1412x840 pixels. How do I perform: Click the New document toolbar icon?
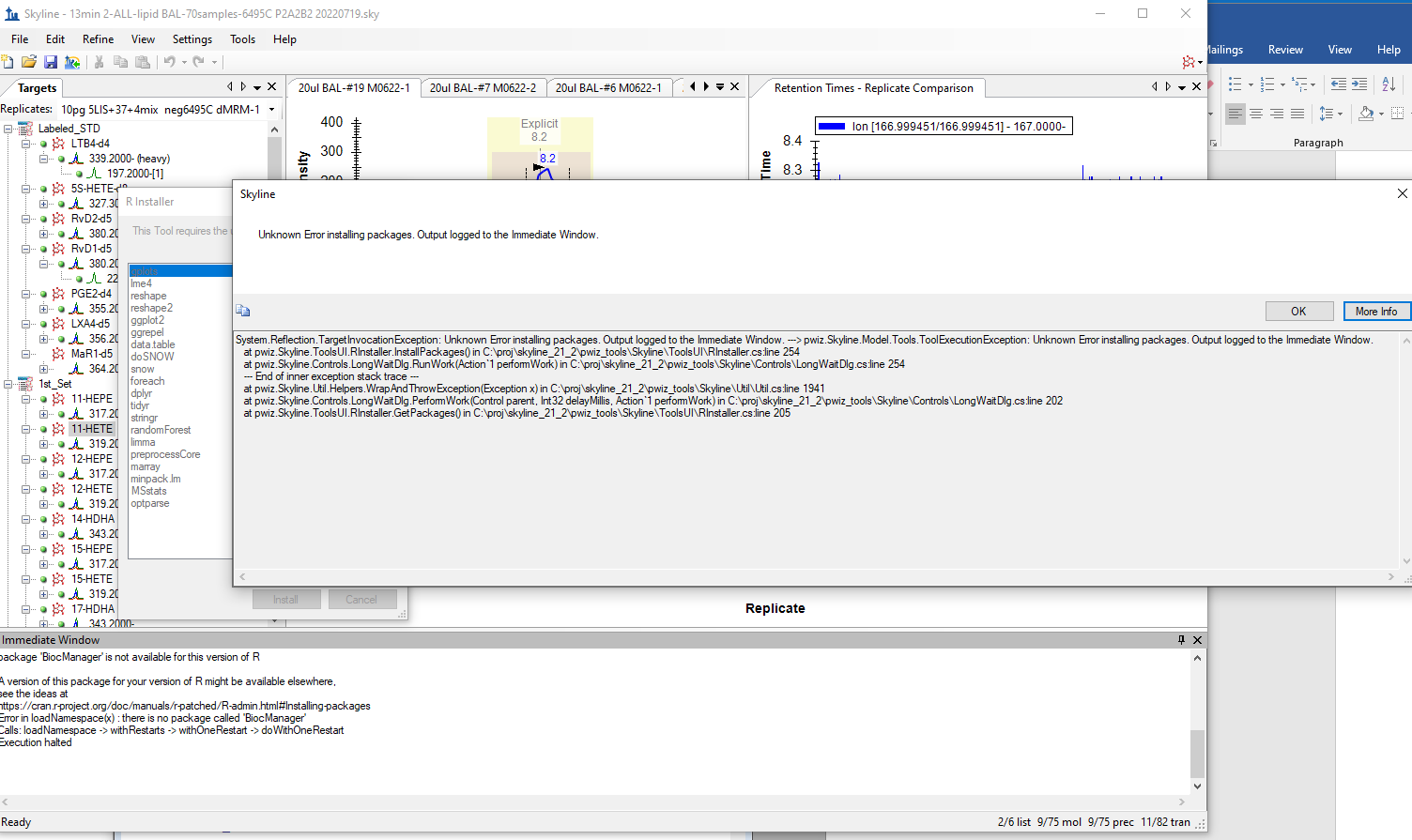(x=8, y=62)
